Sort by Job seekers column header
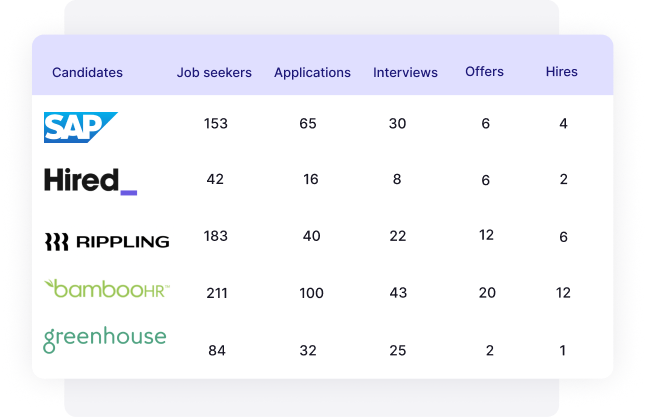The image size is (646, 417). (214, 73)
